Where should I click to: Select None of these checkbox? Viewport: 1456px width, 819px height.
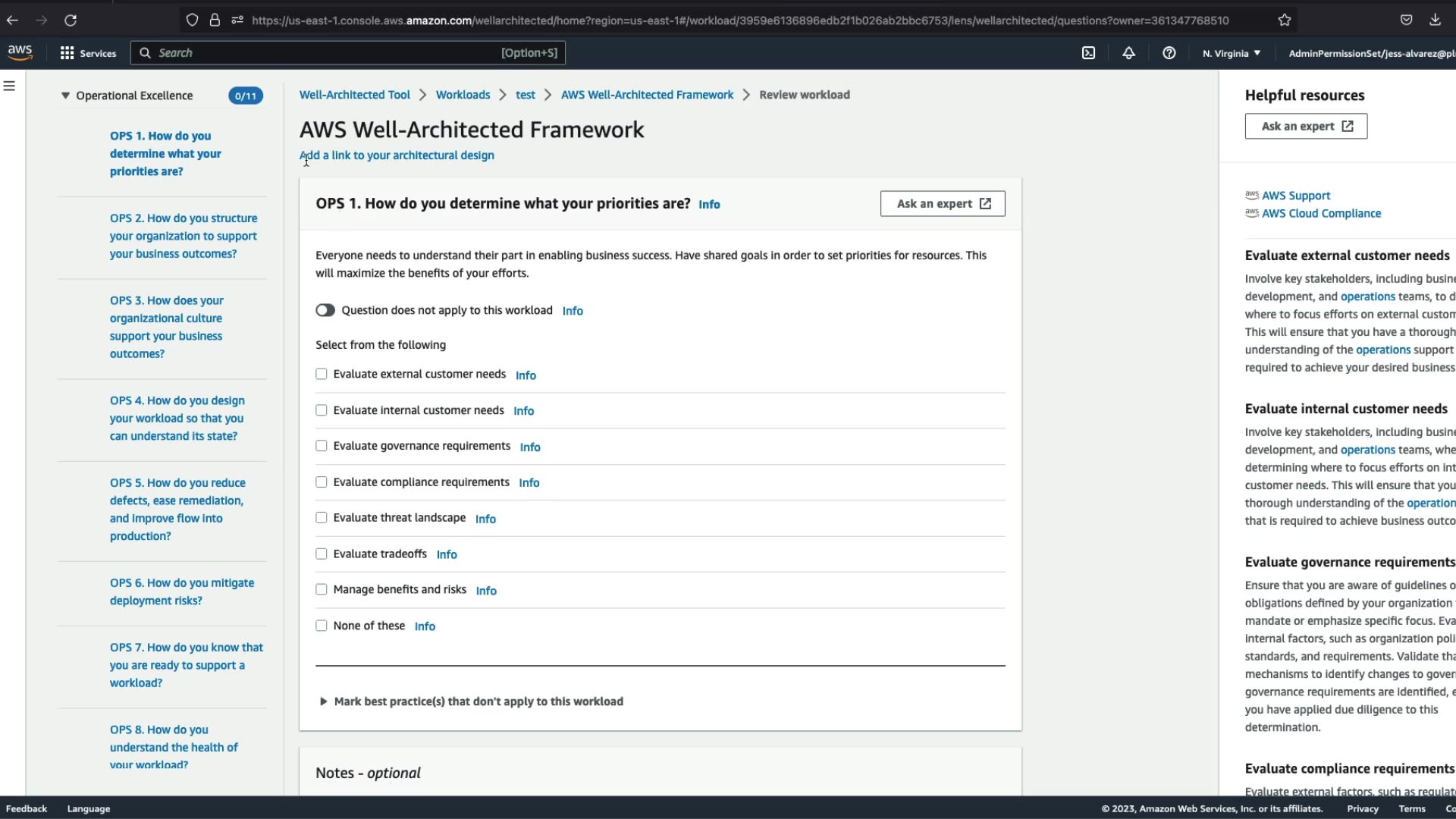322,626
